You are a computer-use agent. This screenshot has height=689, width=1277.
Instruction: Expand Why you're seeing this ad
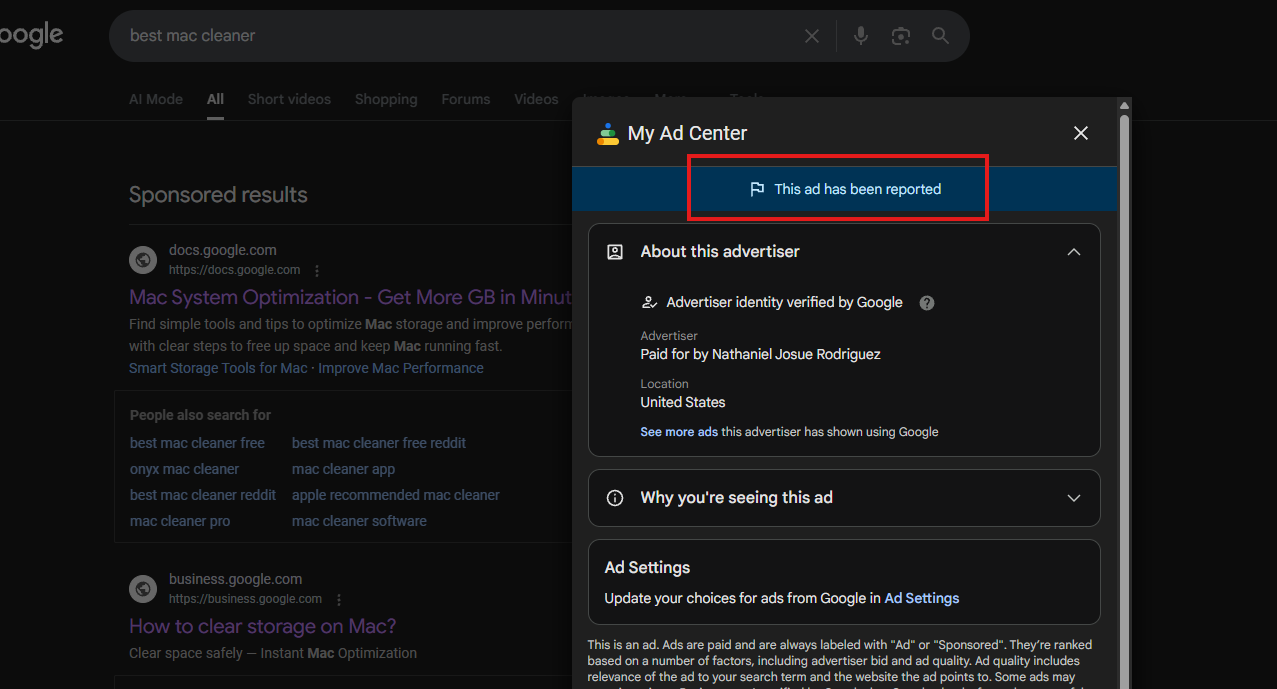tap(1073, 498)
